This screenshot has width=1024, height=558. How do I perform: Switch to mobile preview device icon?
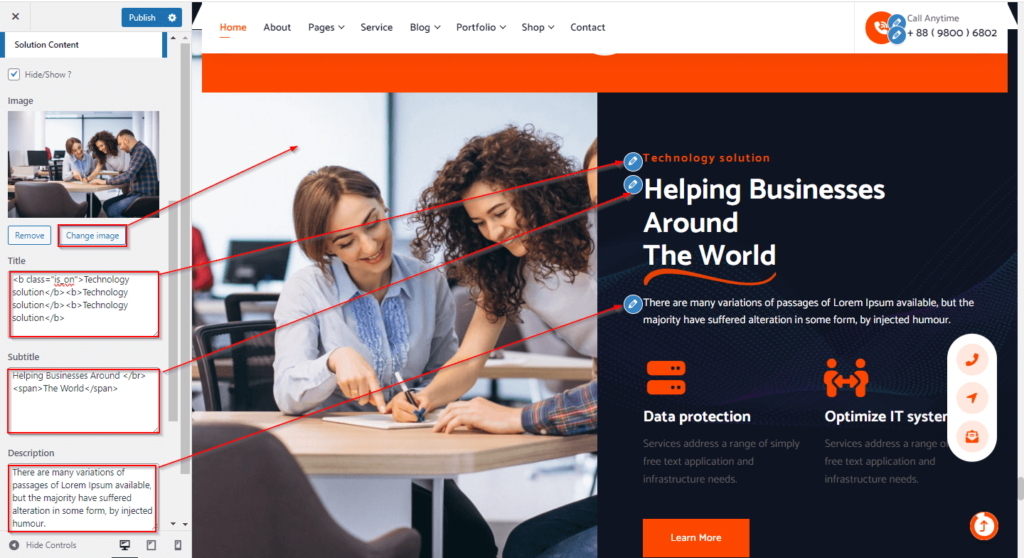click(178, 545)
